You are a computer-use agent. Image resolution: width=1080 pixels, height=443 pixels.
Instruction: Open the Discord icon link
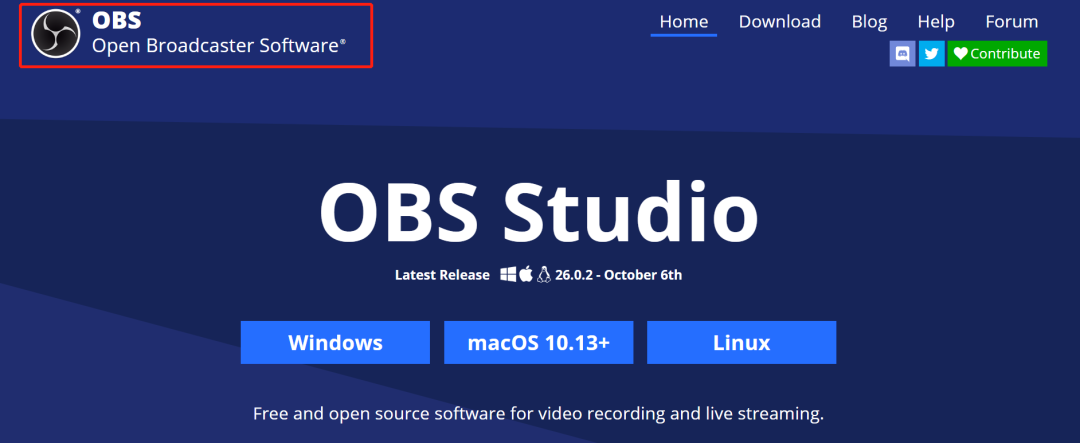tap(902, 54)
